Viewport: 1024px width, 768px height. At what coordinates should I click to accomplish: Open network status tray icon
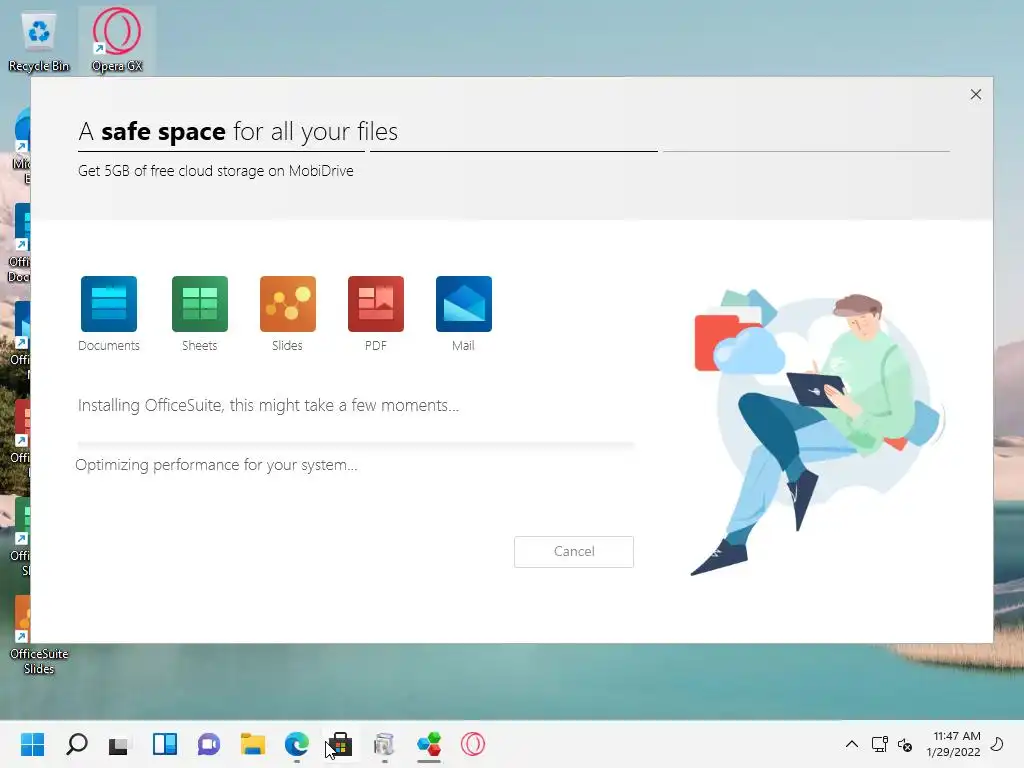pyautogui.click(x=880, y=744)
